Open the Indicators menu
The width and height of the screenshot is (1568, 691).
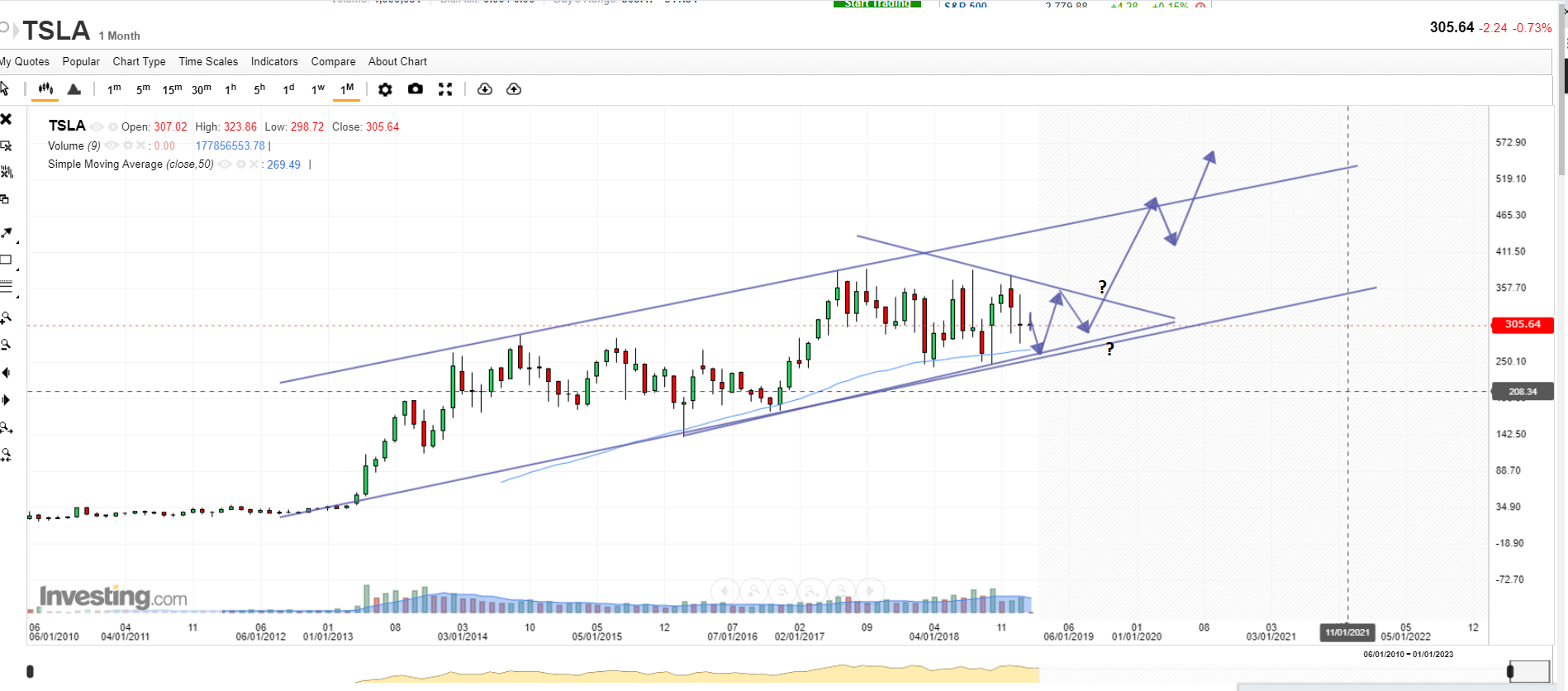pos(274,61)
